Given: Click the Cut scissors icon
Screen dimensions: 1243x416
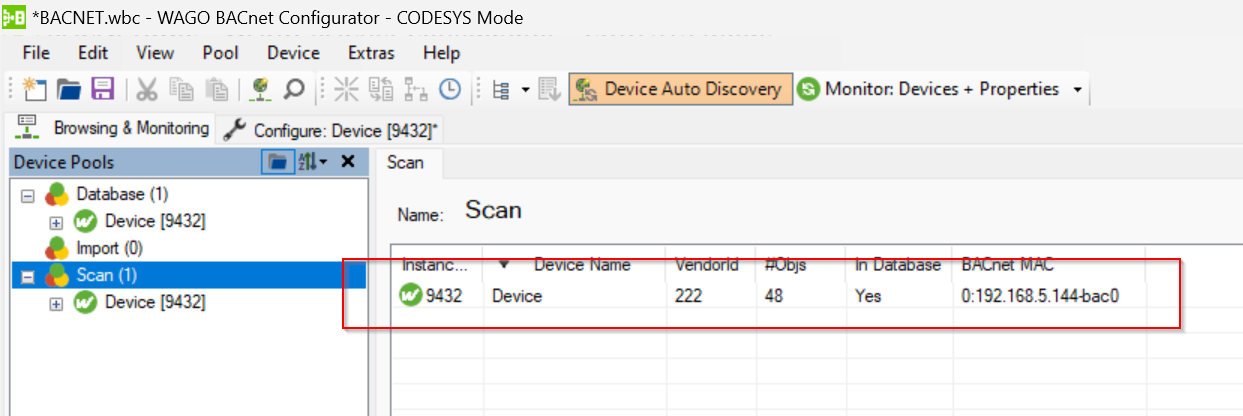Looking at the screenshot, I should (147, 89).
